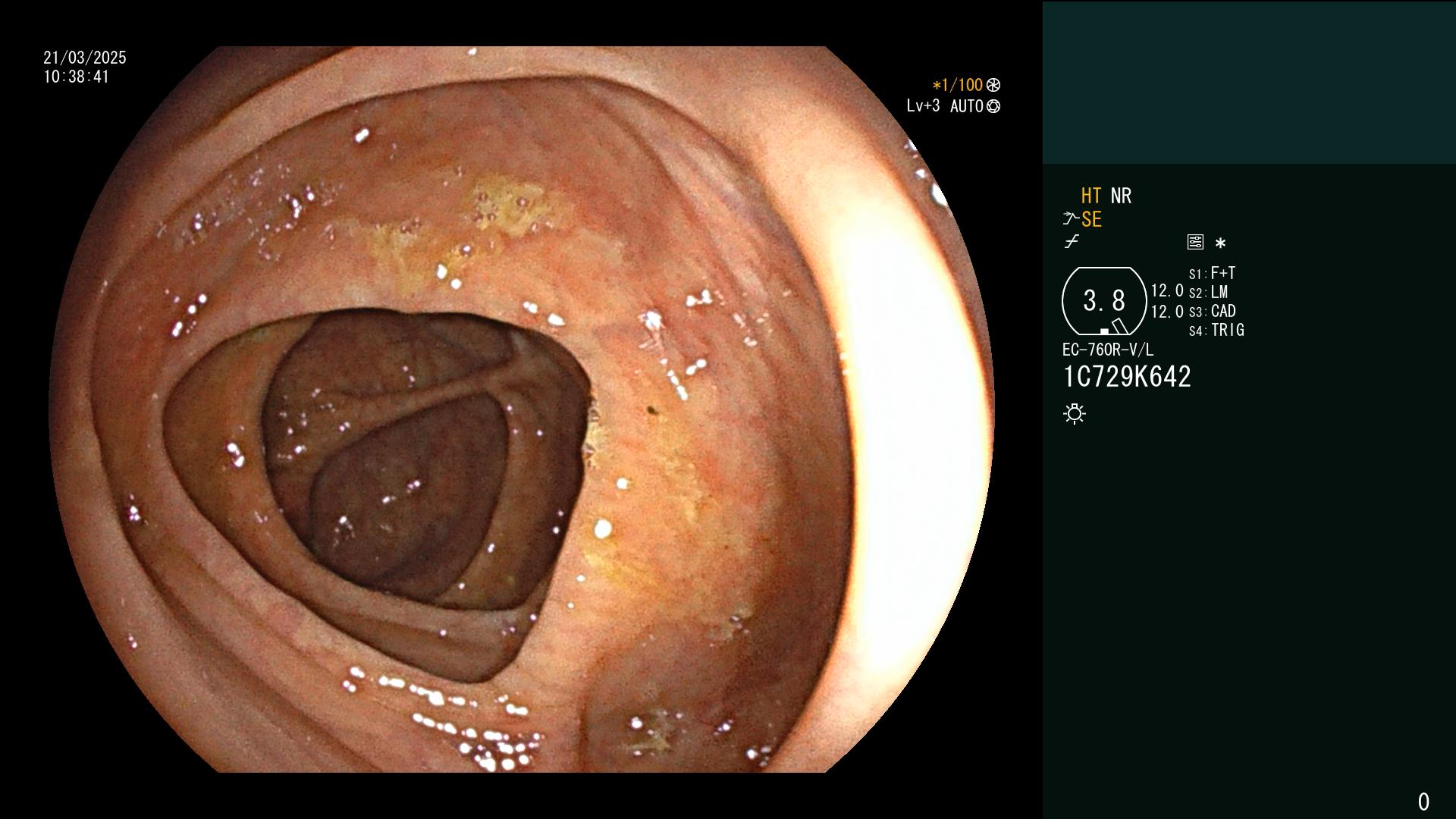The width and height of the screenshot is (1456, 819).
Task: Click the tone curve icon below SE
Action: (1072, 242)
